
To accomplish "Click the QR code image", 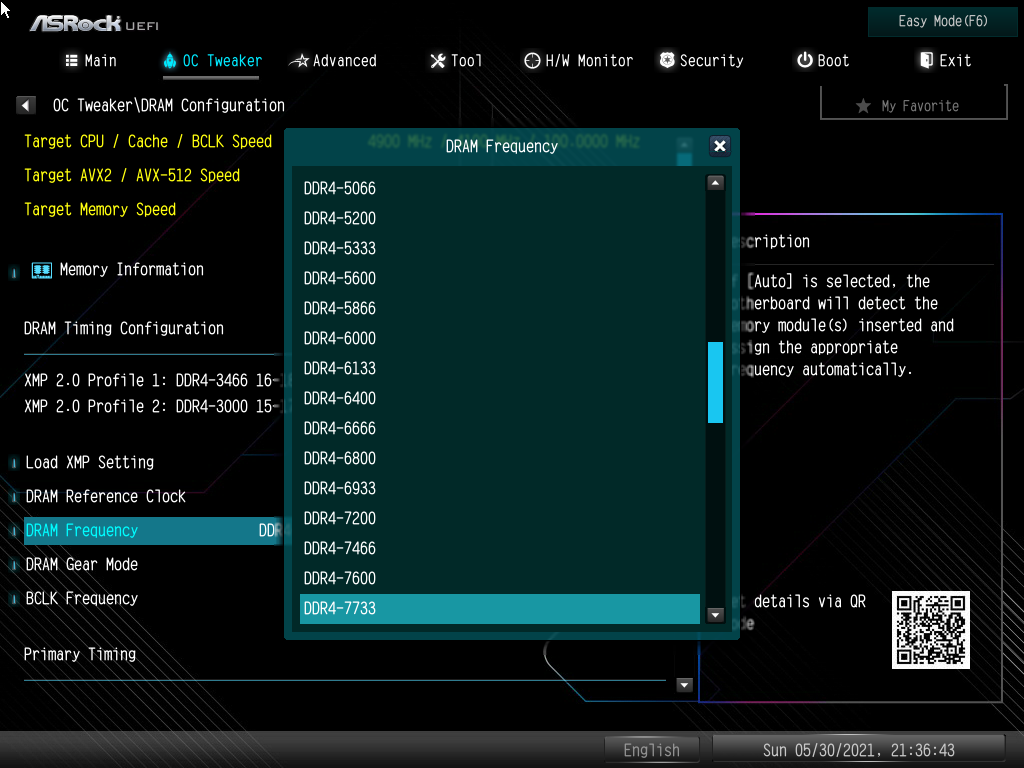I will coord(930,630).
